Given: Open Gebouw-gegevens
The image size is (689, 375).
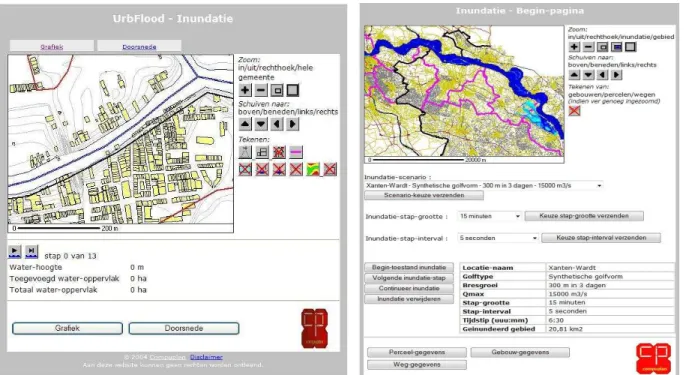Looking at the screenshot, I should tap(520, 352).
